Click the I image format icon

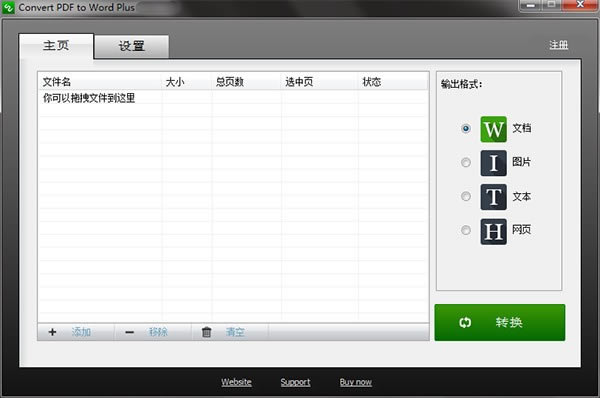tap(493, 163)
